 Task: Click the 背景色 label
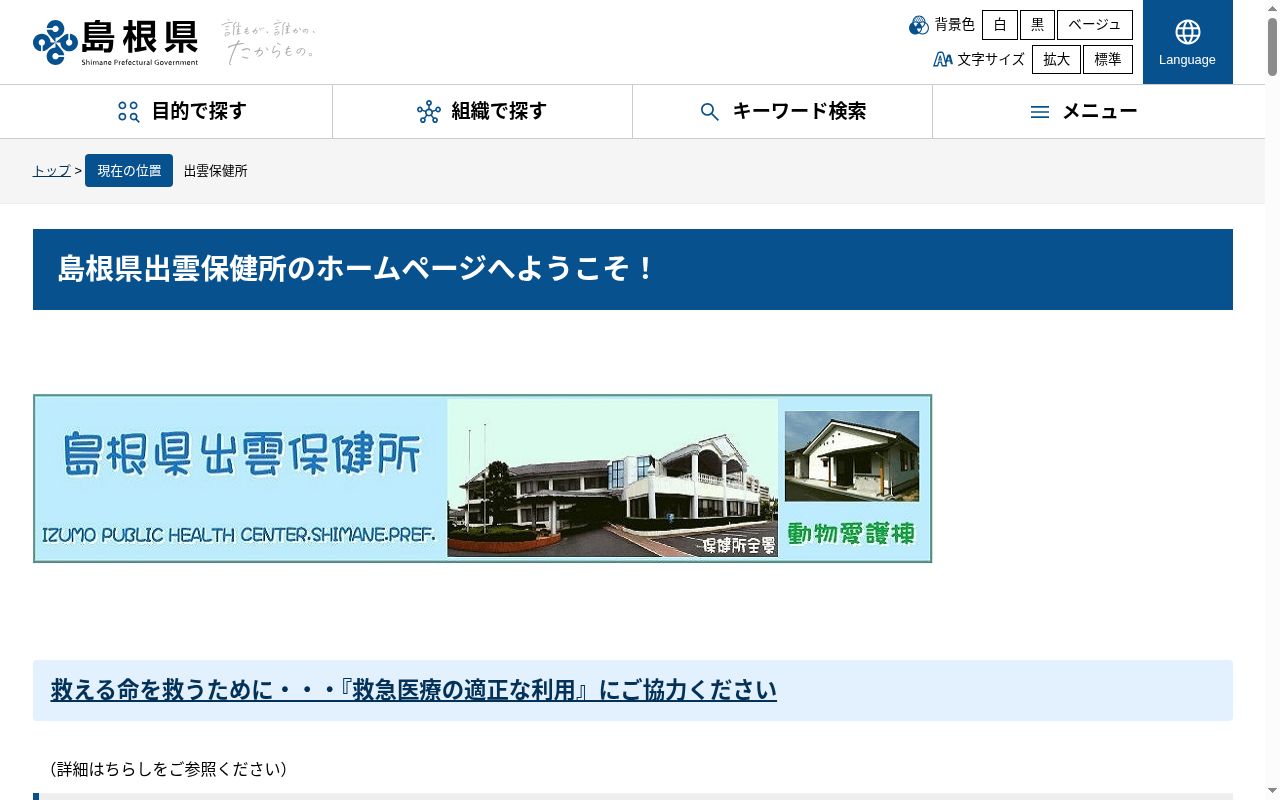(955, 25)
